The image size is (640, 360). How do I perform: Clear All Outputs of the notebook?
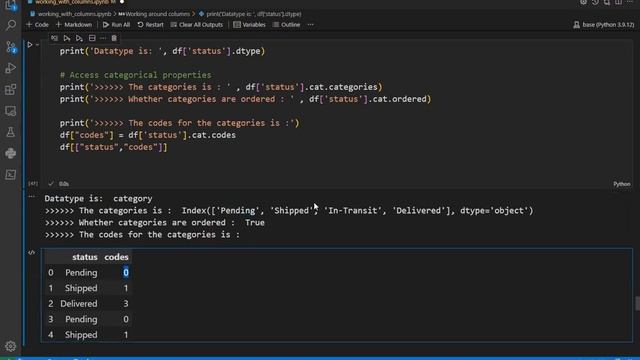click(x=197, y=24)
